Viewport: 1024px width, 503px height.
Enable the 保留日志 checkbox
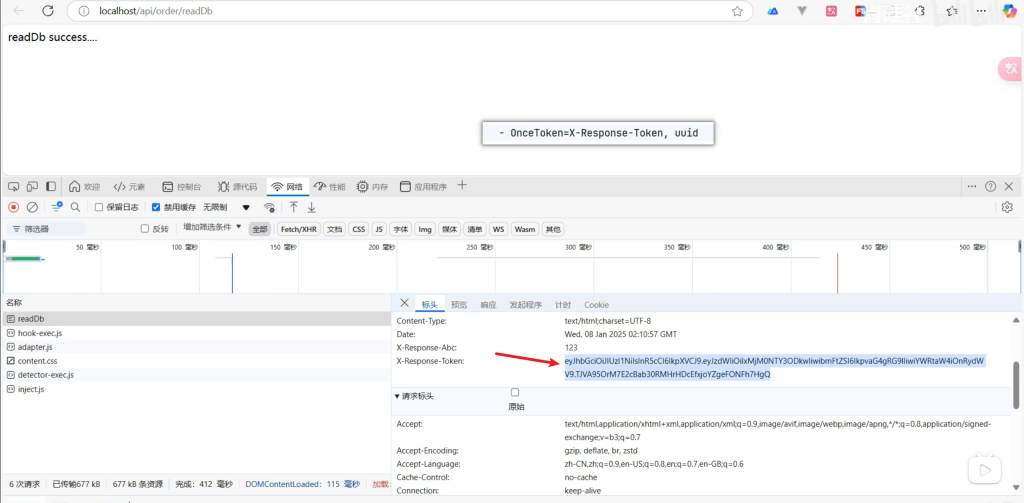(x=99, y=207)
